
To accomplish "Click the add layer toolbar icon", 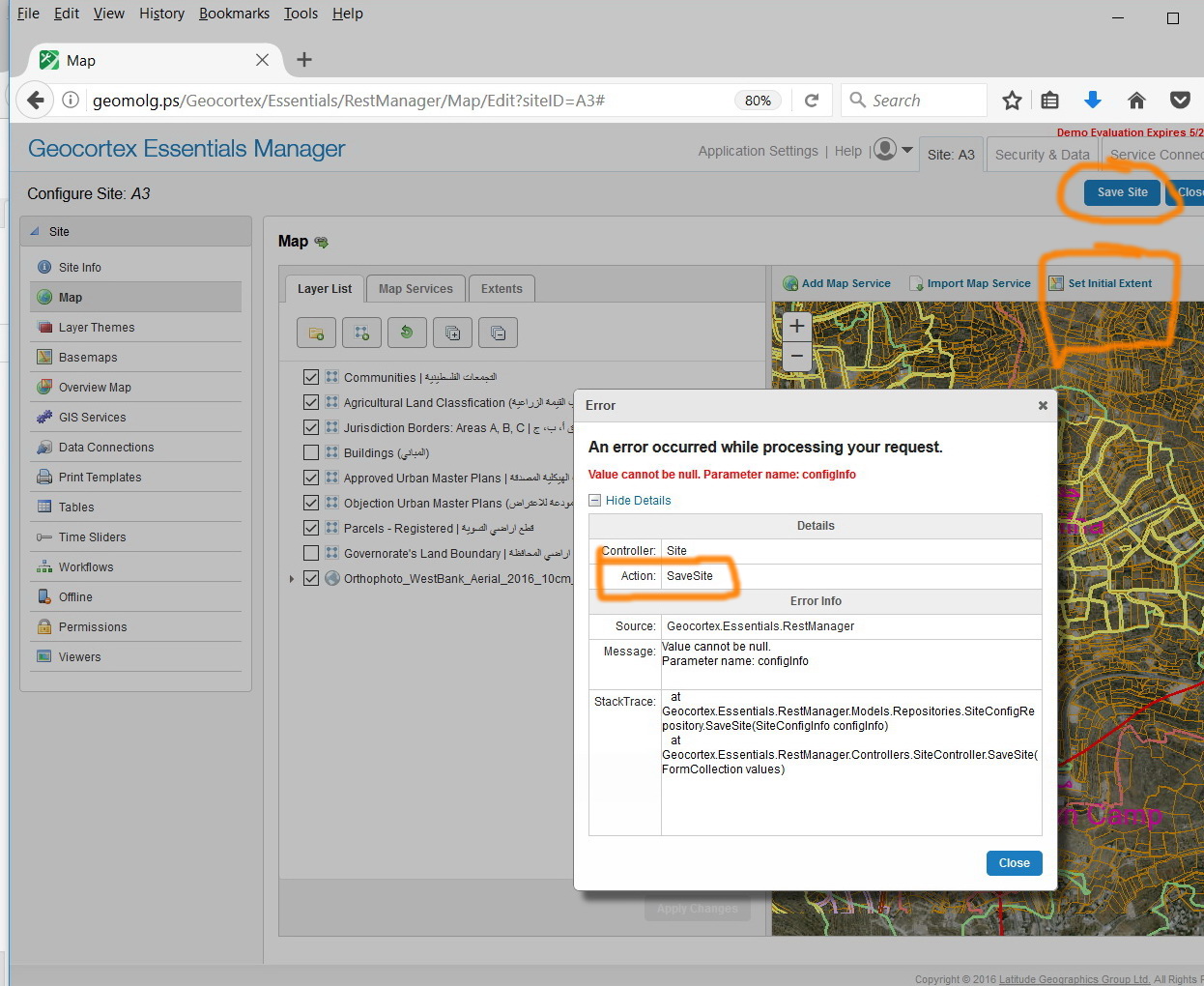I will pyautogui.click(x=361, y=333).
